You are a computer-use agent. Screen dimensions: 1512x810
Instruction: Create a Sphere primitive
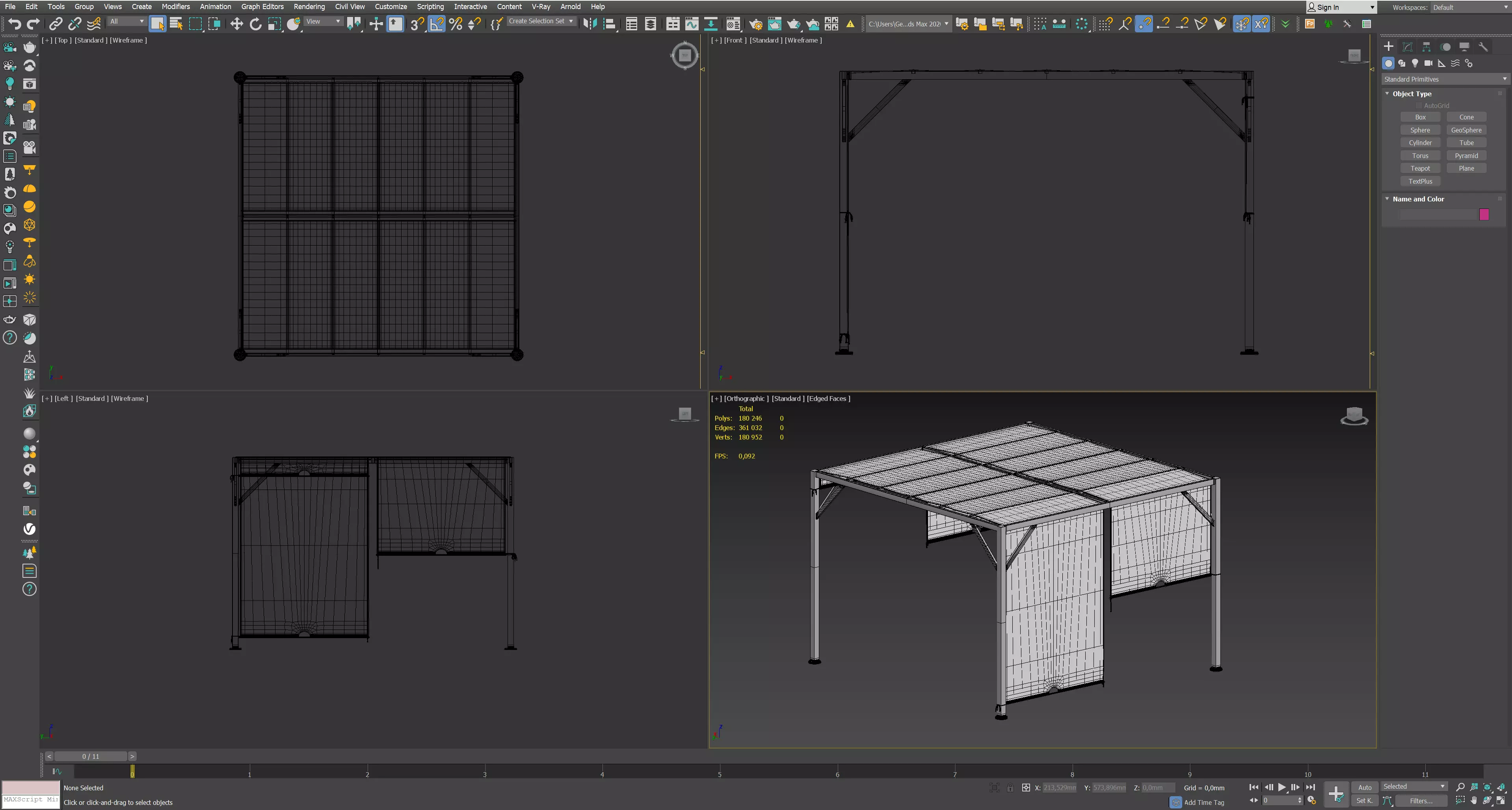pos(1420,130)
